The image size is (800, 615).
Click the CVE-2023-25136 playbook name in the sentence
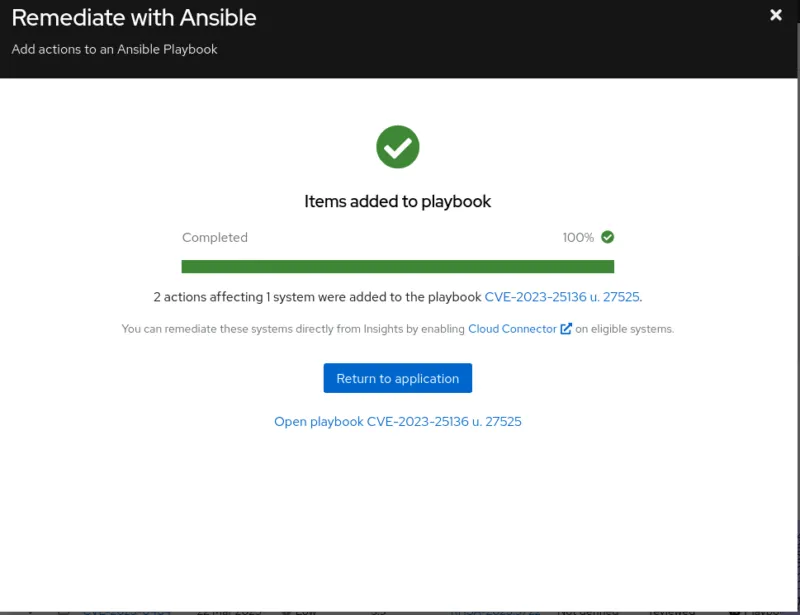562,297
